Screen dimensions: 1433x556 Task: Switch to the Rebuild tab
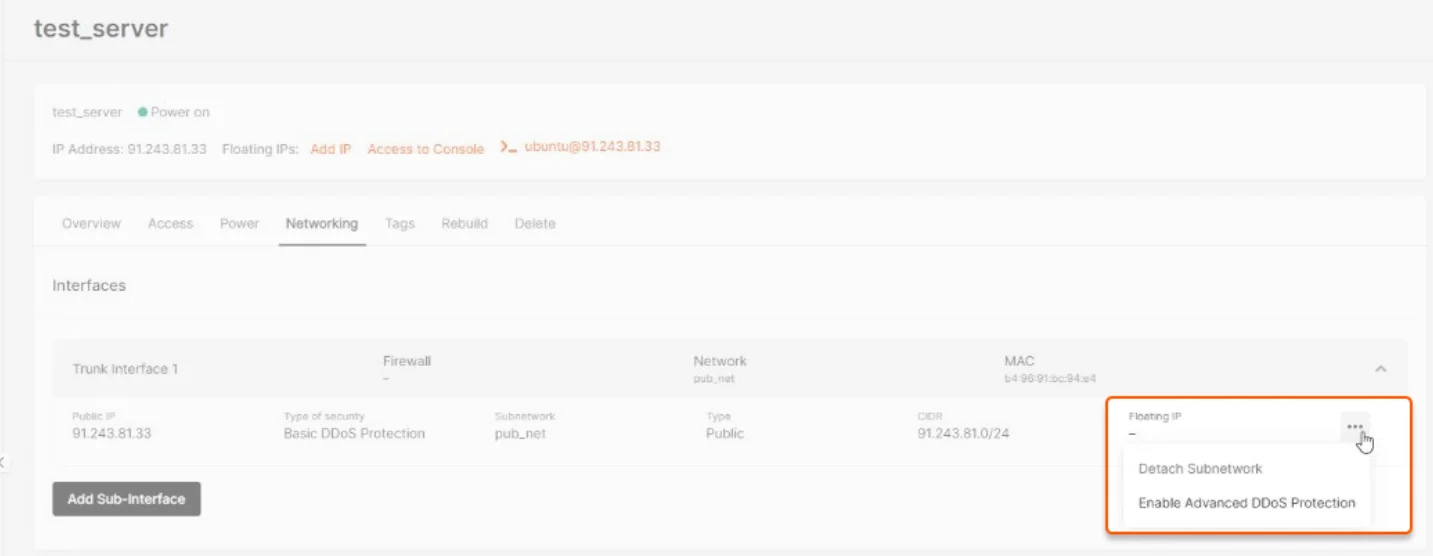click(464, 223)
